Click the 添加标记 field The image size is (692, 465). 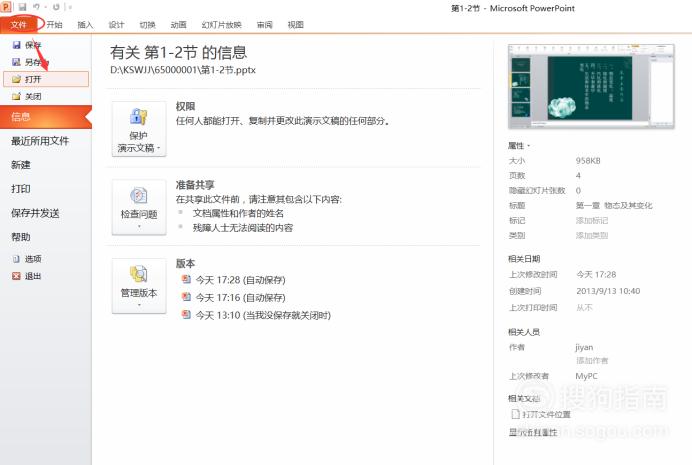coord(592,221)
